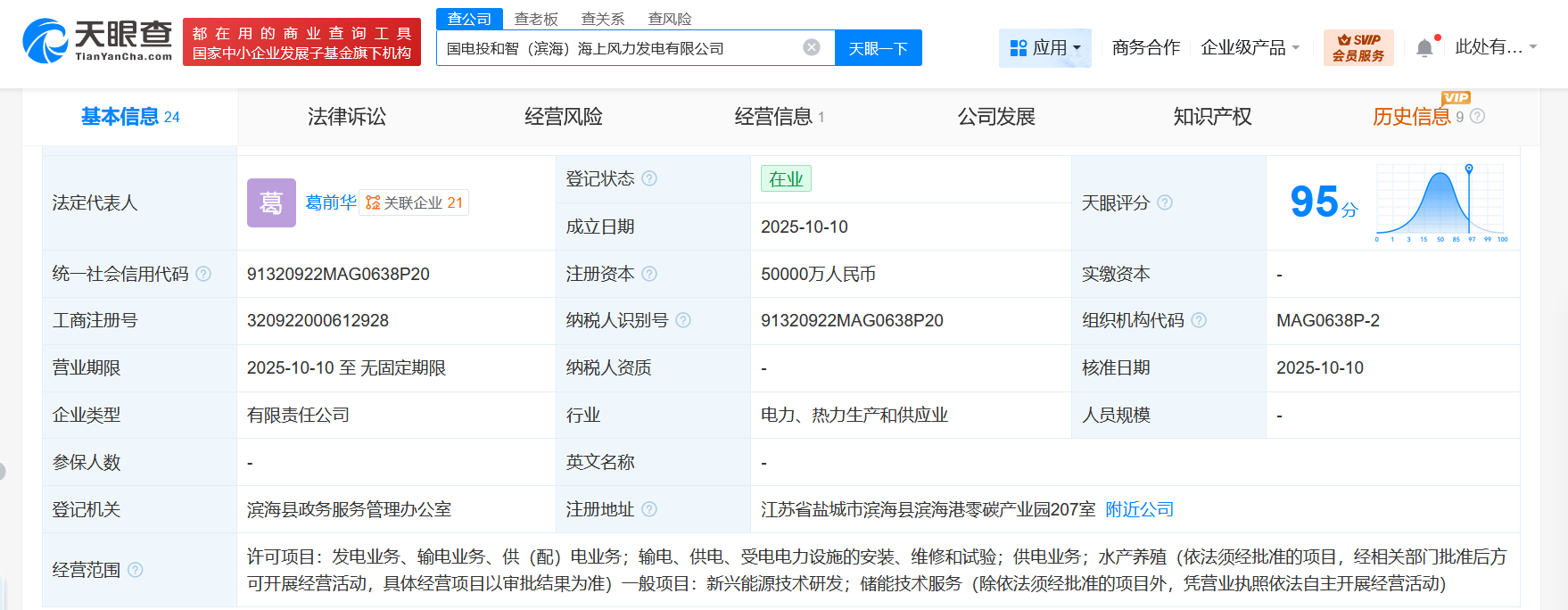Open 葛前华 legal representative link
This screenshot has width=1568, height=610.
(x=330, y=202)
